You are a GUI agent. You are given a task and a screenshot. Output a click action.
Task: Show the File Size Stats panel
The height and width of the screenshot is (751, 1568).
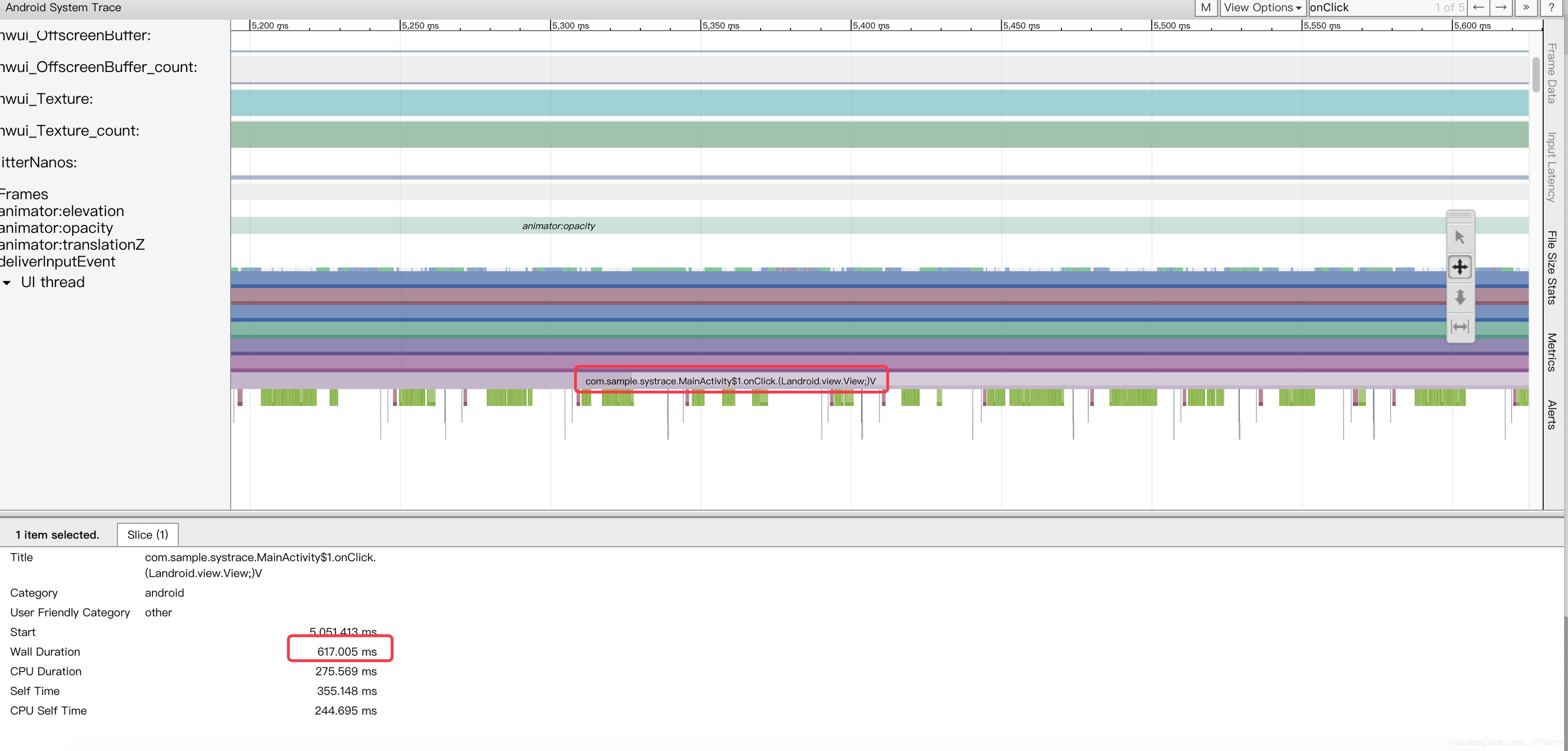pyautogui.click(x=1551, y=268)
